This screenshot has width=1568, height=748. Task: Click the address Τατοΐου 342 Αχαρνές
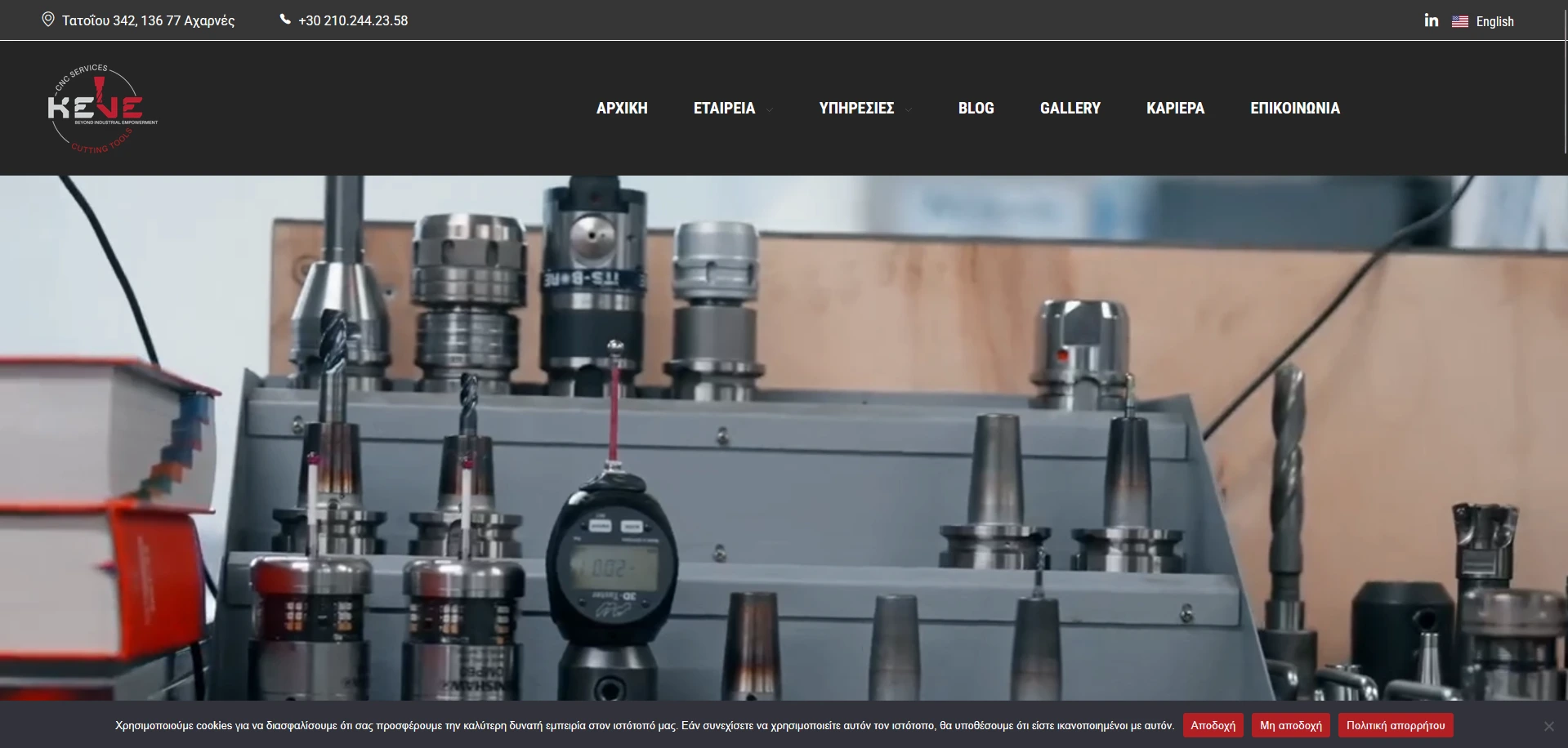[148, 20]
